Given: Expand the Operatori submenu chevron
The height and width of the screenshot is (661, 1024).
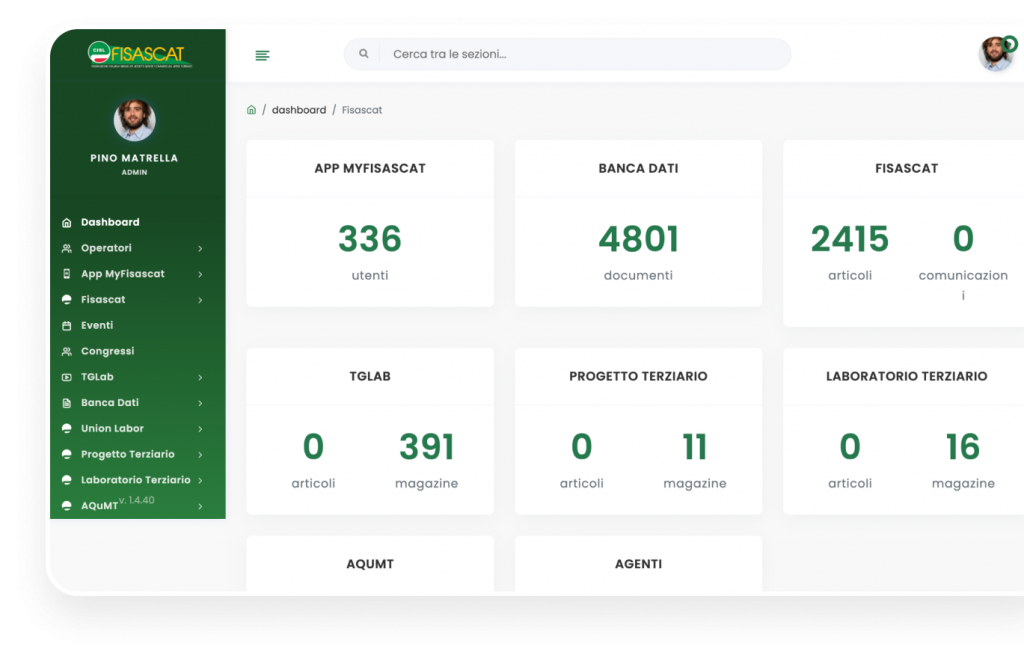Looking at the screenshot, I should click(200, 249).
